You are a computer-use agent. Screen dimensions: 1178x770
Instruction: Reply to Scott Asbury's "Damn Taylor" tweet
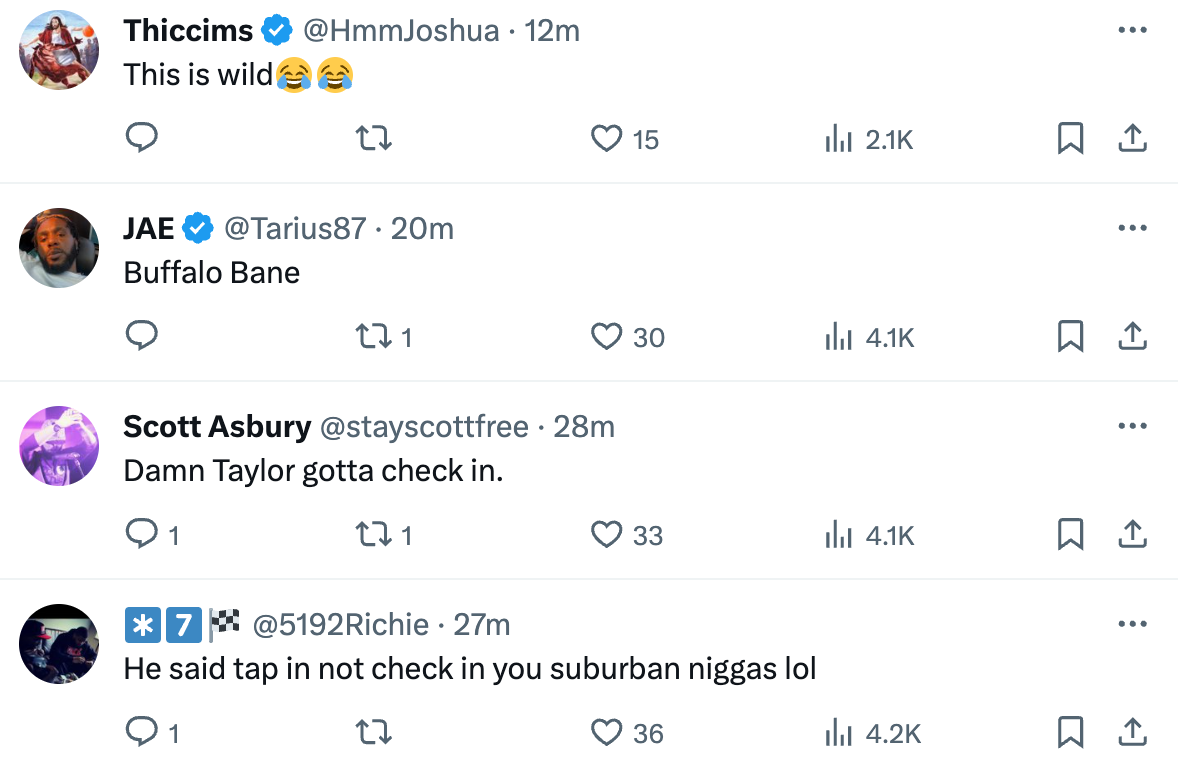(x=142, y=536)
